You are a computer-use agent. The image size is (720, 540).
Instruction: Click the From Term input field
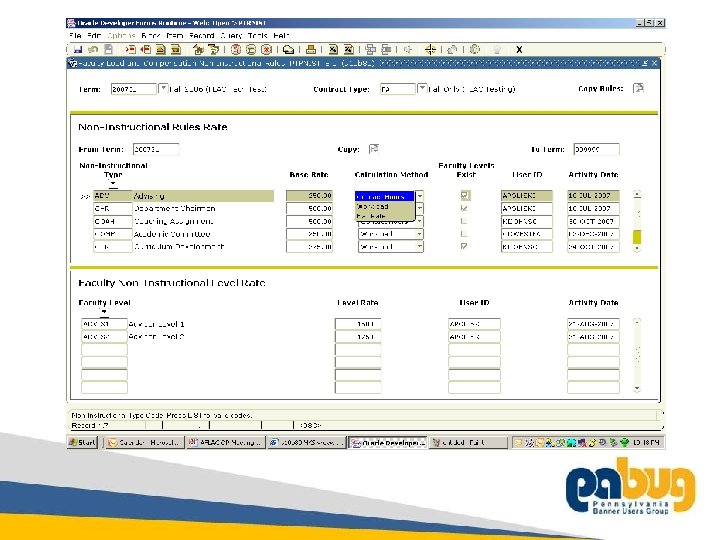156,149
